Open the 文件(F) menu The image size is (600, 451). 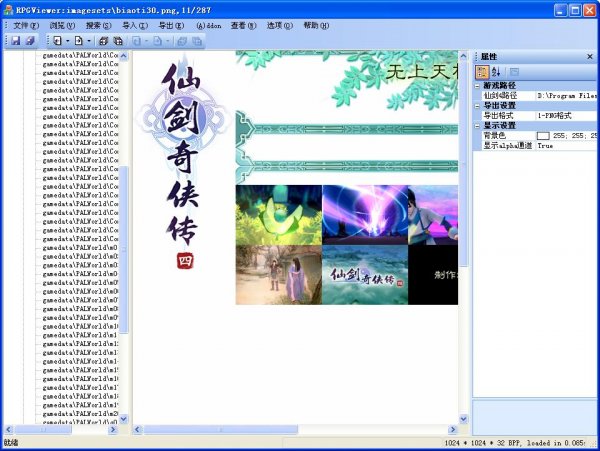click(x=26, y=26)
